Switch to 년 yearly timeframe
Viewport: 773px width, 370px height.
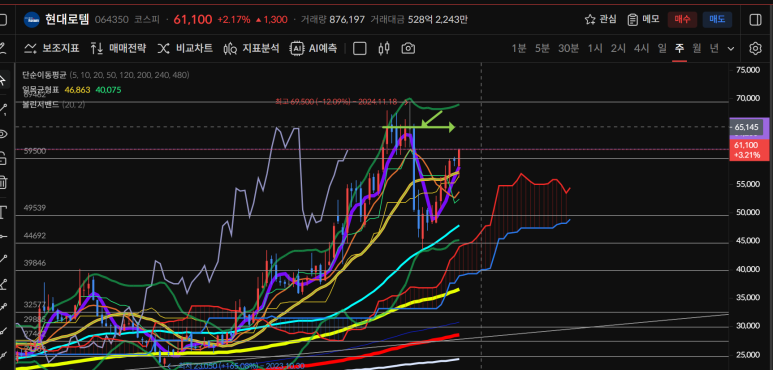click(x=714, y=48)
